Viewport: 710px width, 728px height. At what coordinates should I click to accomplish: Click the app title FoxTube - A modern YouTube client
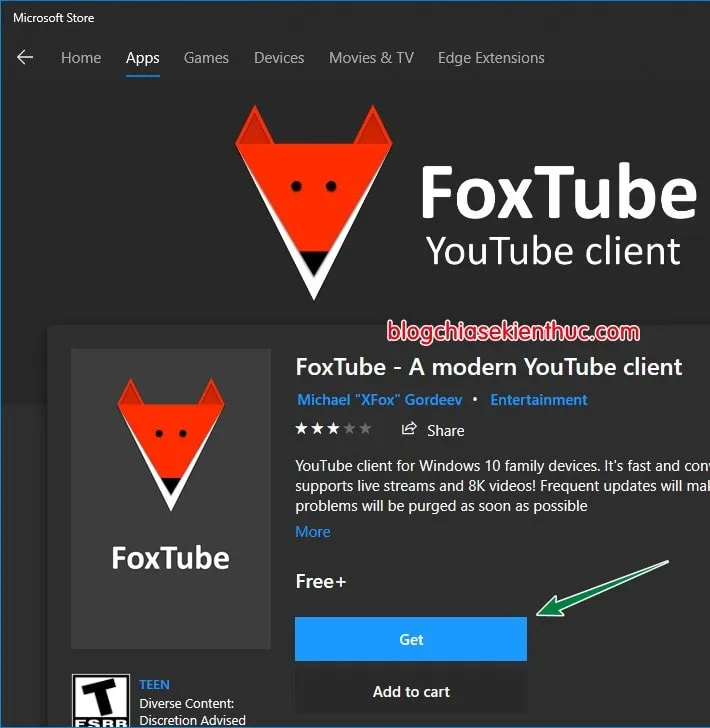489,367
